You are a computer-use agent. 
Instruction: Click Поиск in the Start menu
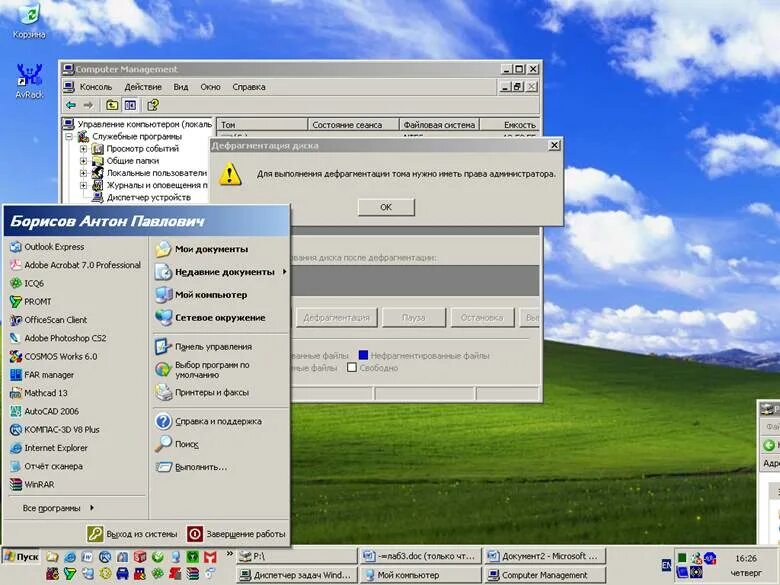tap(177, 444)
